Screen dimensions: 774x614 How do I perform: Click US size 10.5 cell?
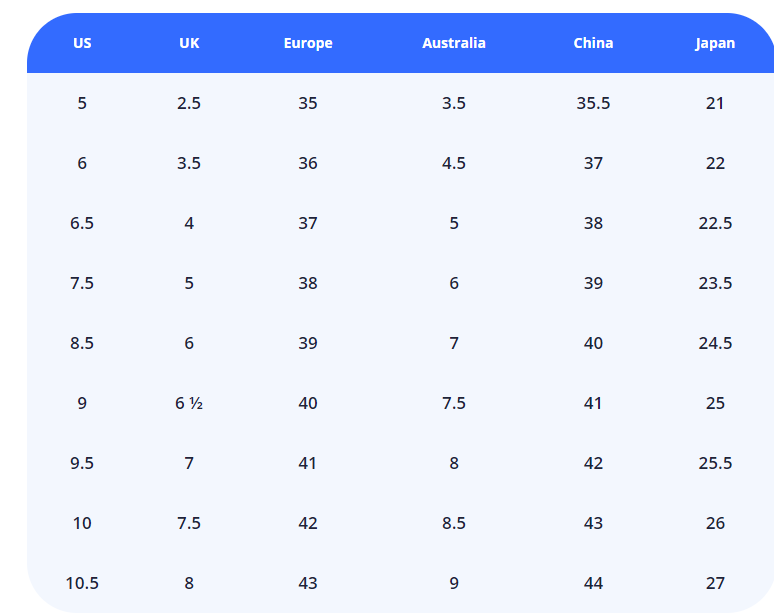tap(82, 583)
